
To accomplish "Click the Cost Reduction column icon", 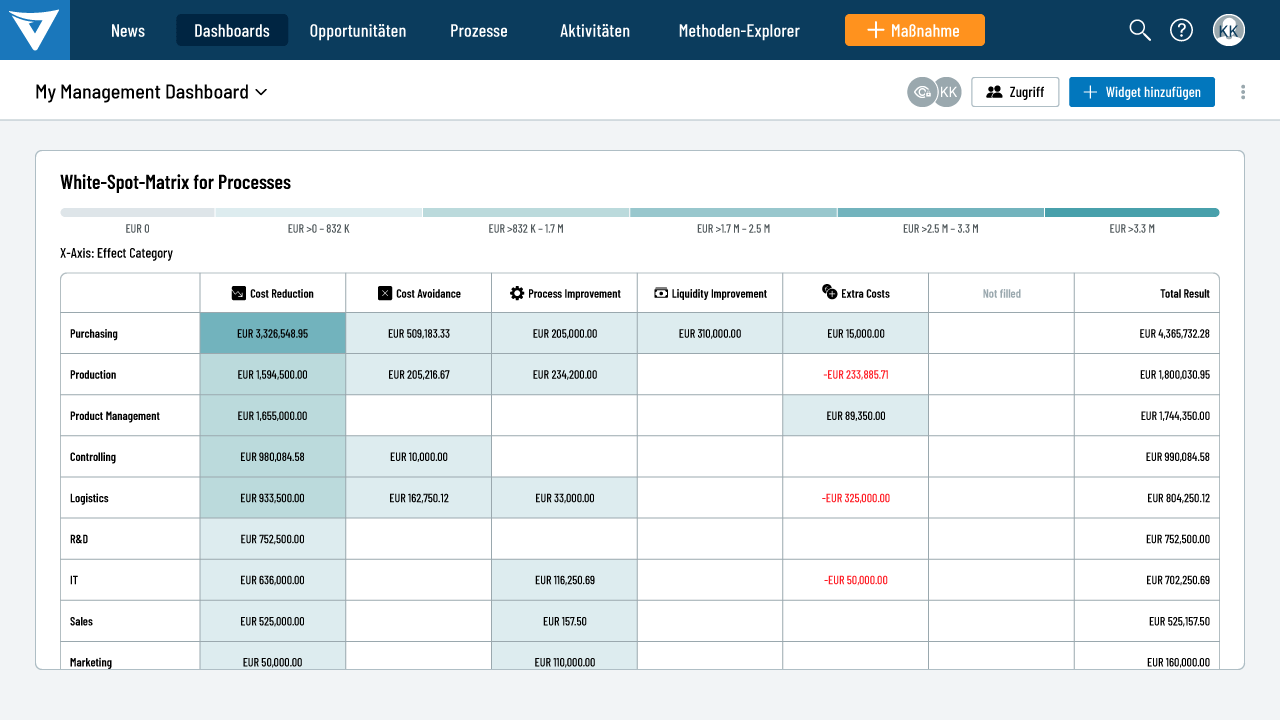I will [238, 293].
